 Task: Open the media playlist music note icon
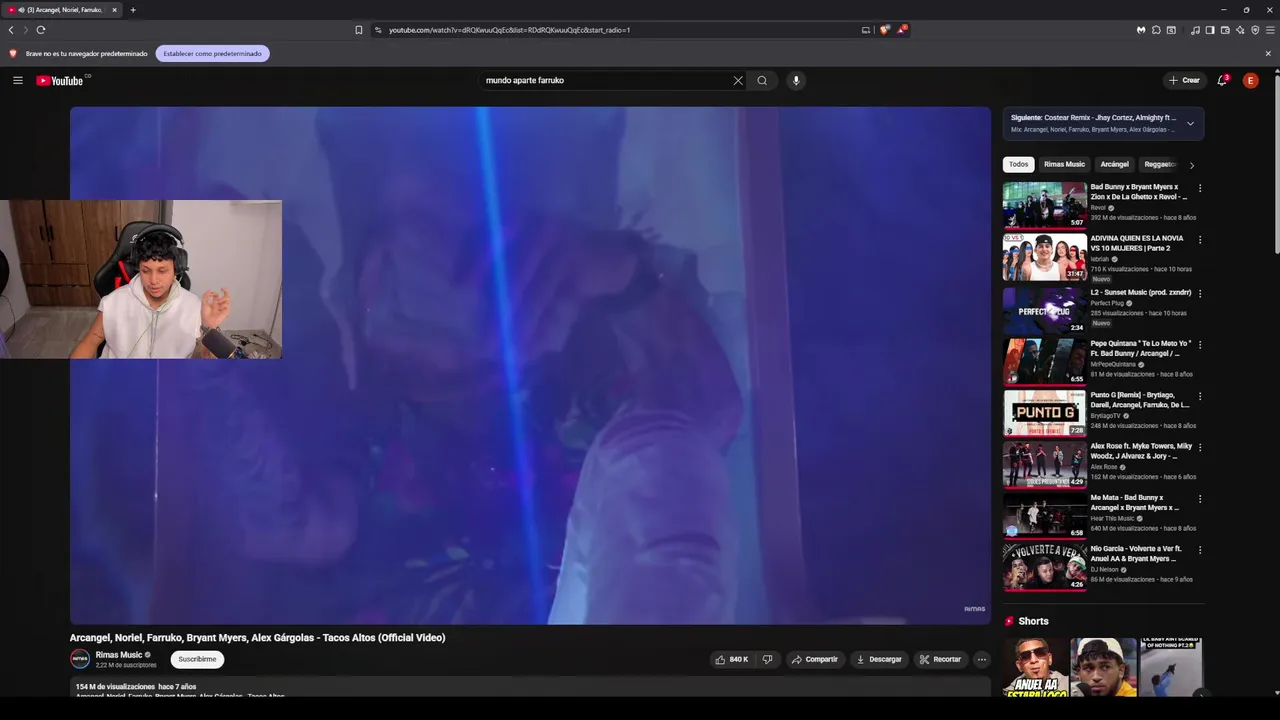click(1195, 30)
